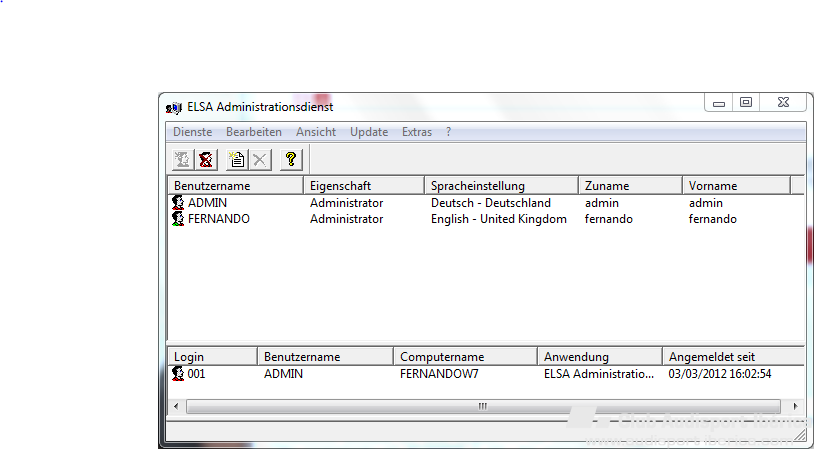Sort by Zuname column header
Viewport: 814px width, 449px height.
pyautogui.click(x=630, y=185)
